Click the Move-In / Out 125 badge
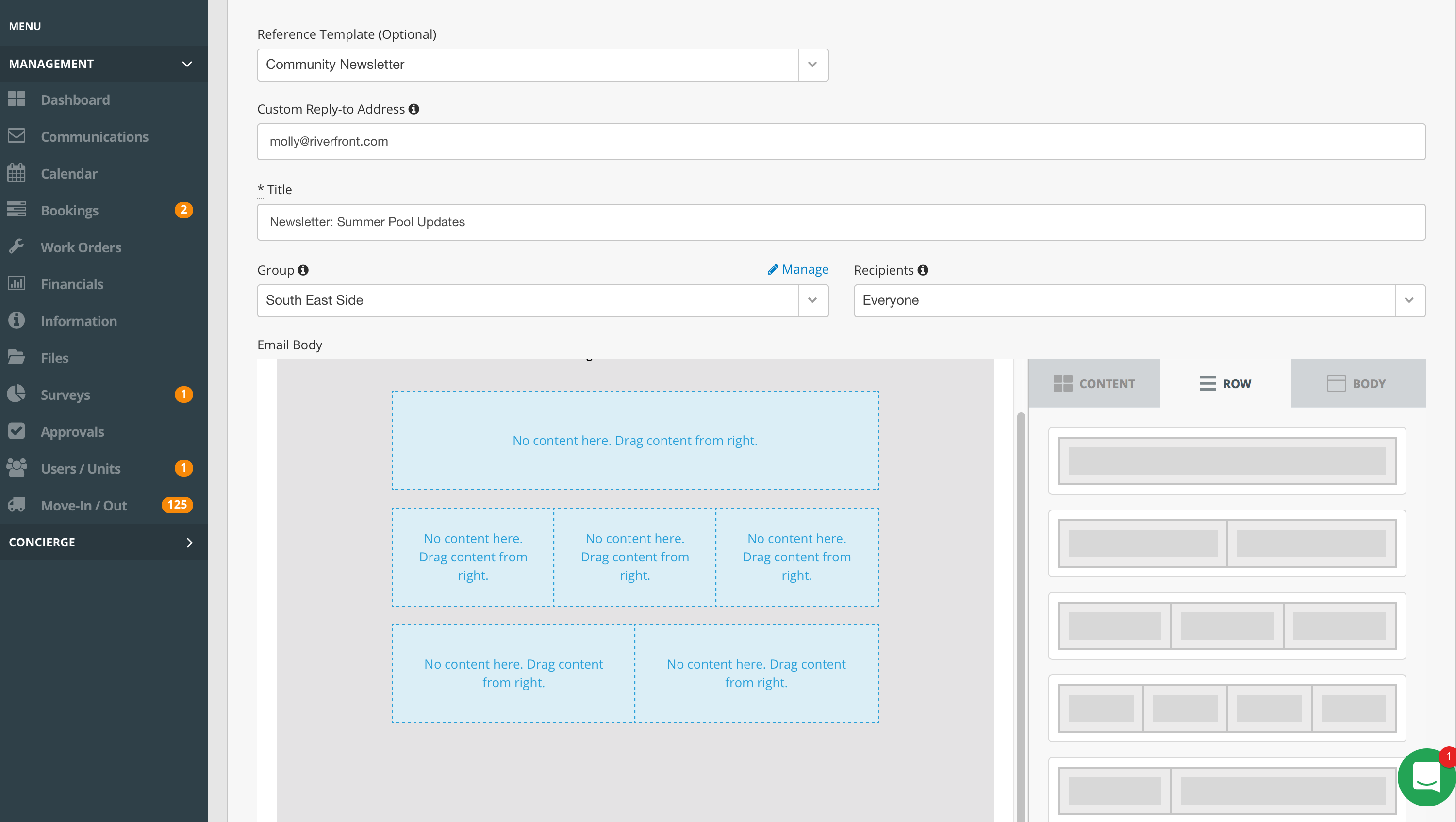 tap(177, 505)
